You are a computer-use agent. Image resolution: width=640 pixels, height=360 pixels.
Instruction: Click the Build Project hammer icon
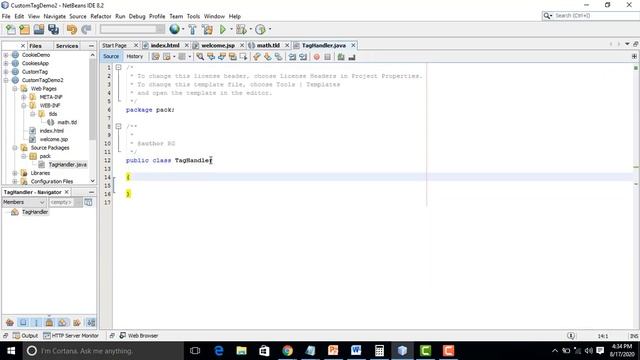[x=192, y=29]
